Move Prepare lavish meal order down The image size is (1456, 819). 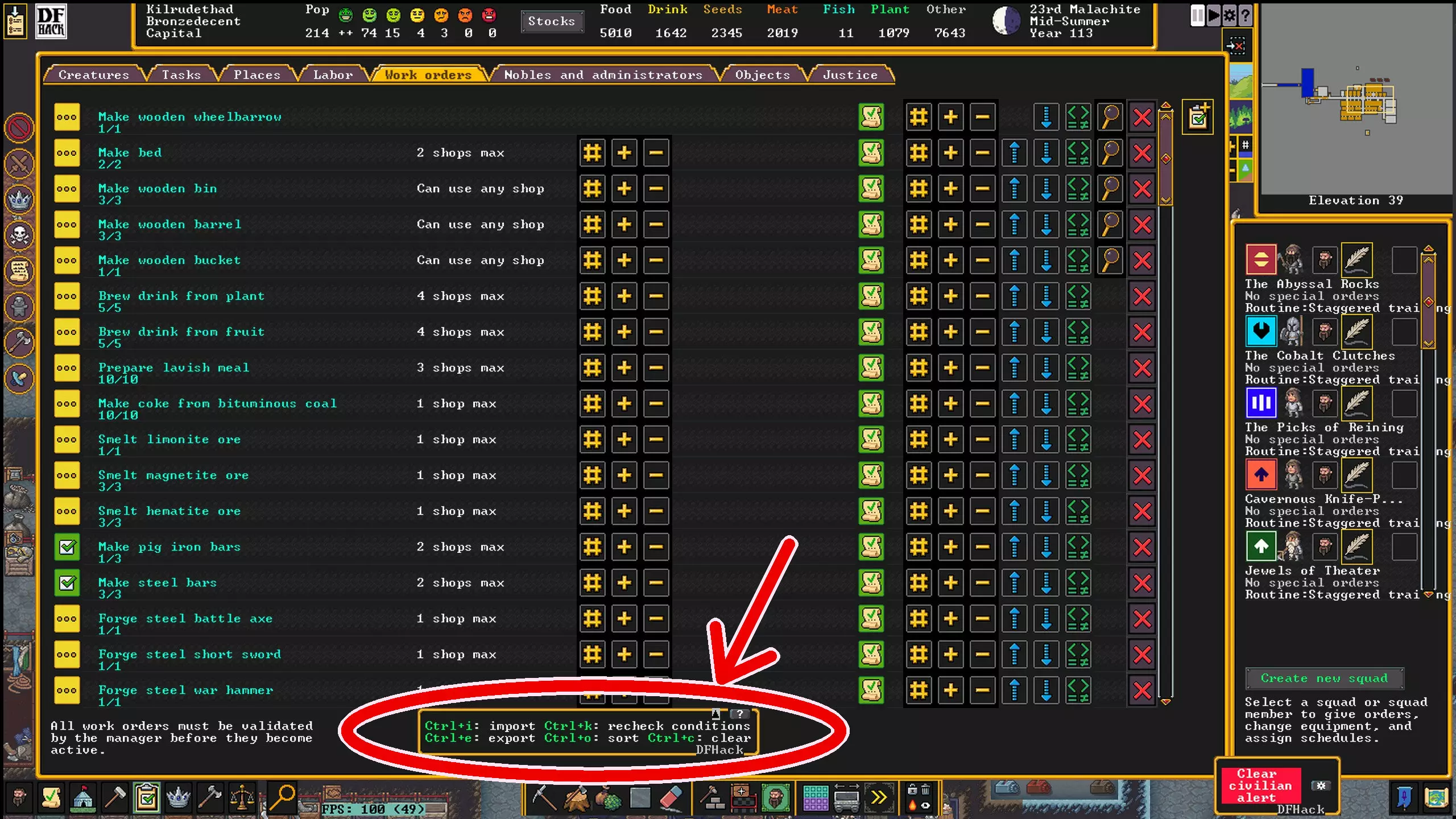click(x=1046, y=367)
